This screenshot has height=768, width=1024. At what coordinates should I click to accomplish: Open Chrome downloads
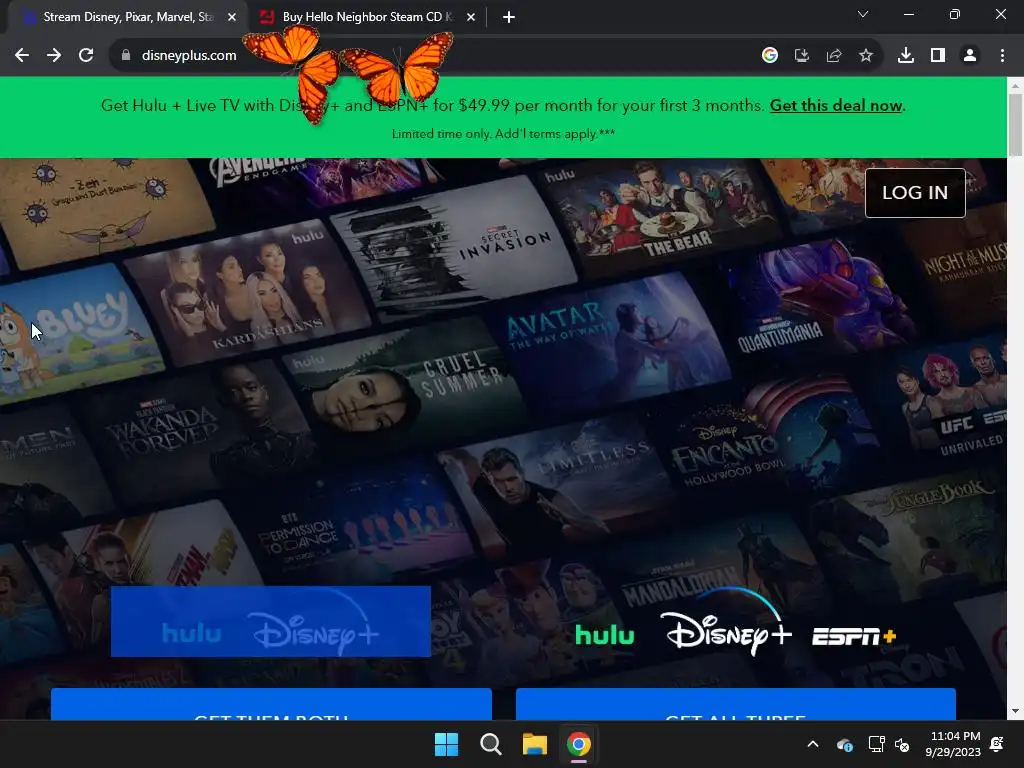tap(906, 56)
